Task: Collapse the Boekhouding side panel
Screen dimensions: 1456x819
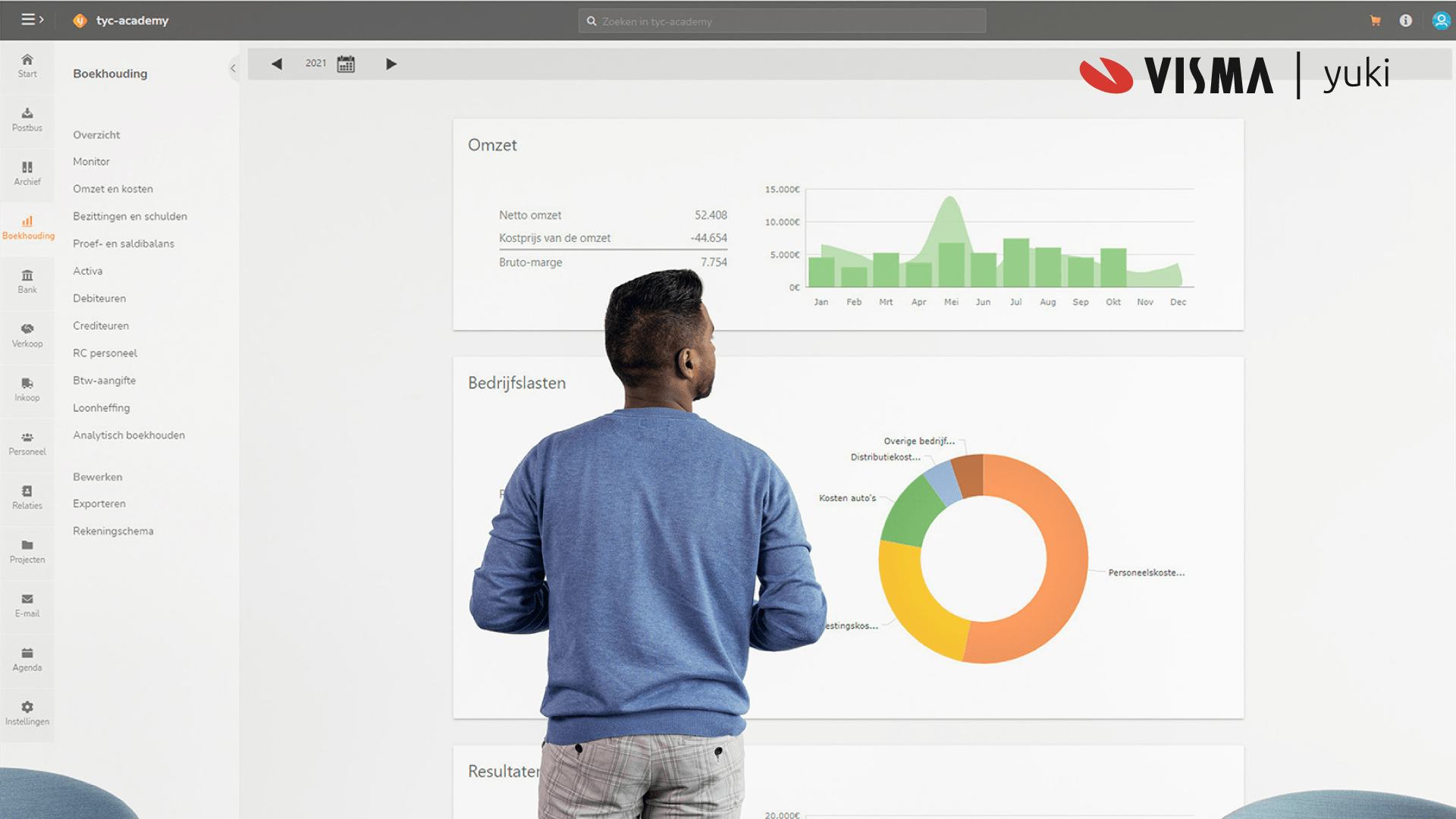Action: click(233, 68)
